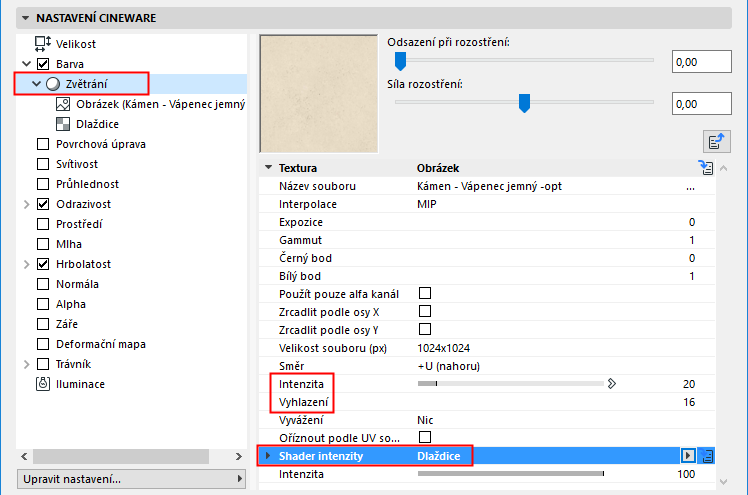Viewport: 748px width, 495px height.
Task: Click the limestone texture preview thumbnail
Action: pos(319,93)
